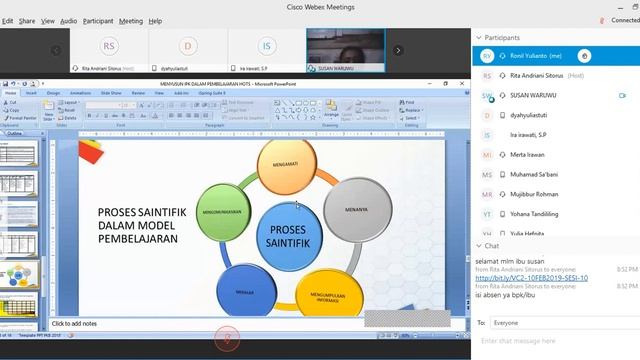Toggle Italic formatting in Font group
Viewport: 640px width, 360px height.
pos(97,116)
